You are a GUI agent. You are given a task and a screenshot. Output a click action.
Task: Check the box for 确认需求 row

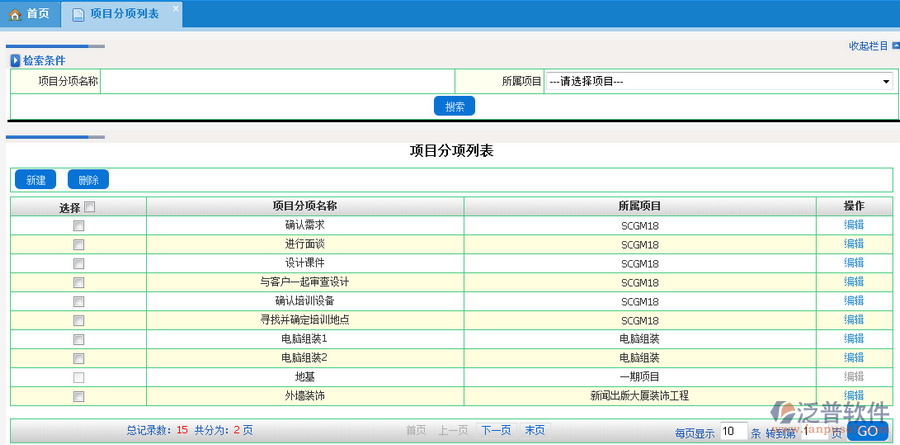coord(79,226)
